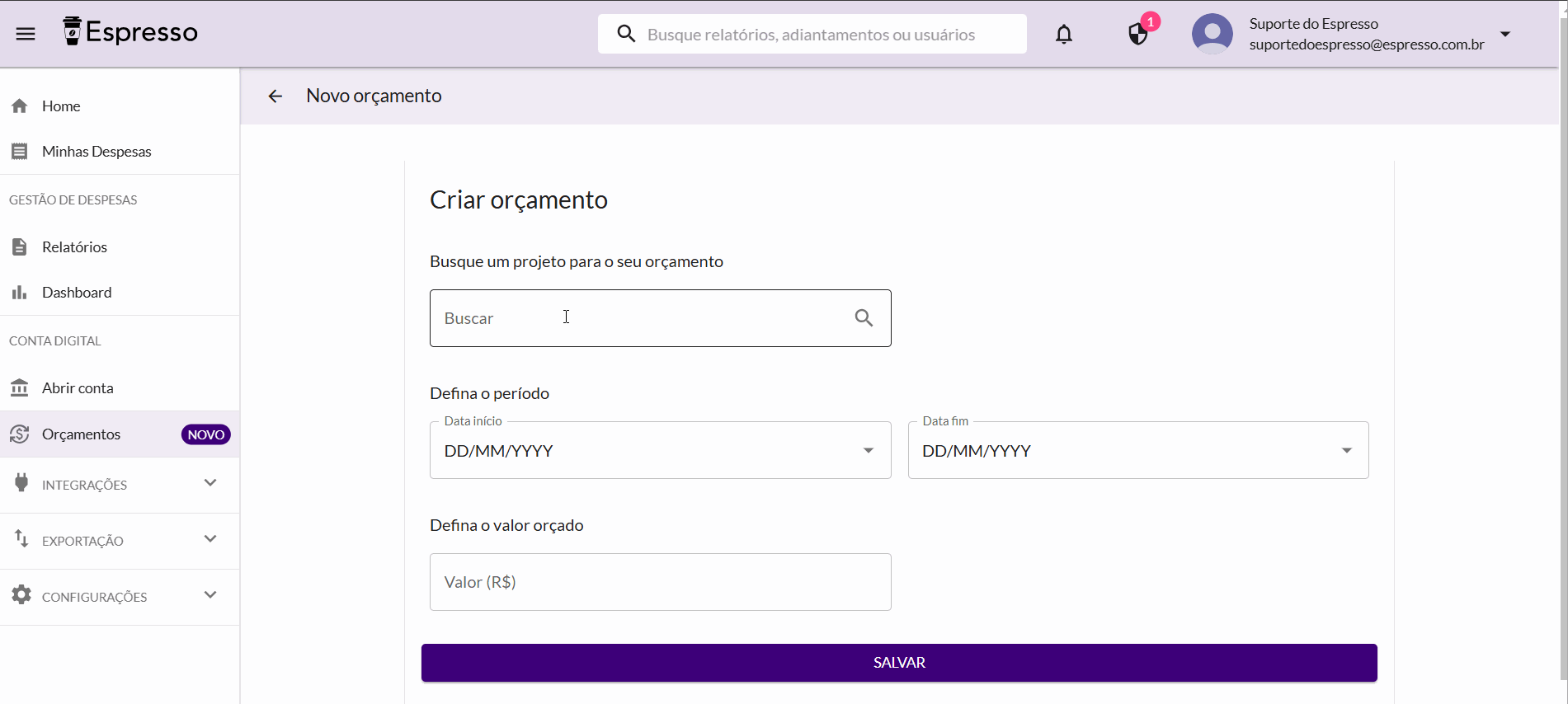Screen dimensions: 1568x704
Task: Go to Relatórios in the sidebar
Action: tap(120, 246)
